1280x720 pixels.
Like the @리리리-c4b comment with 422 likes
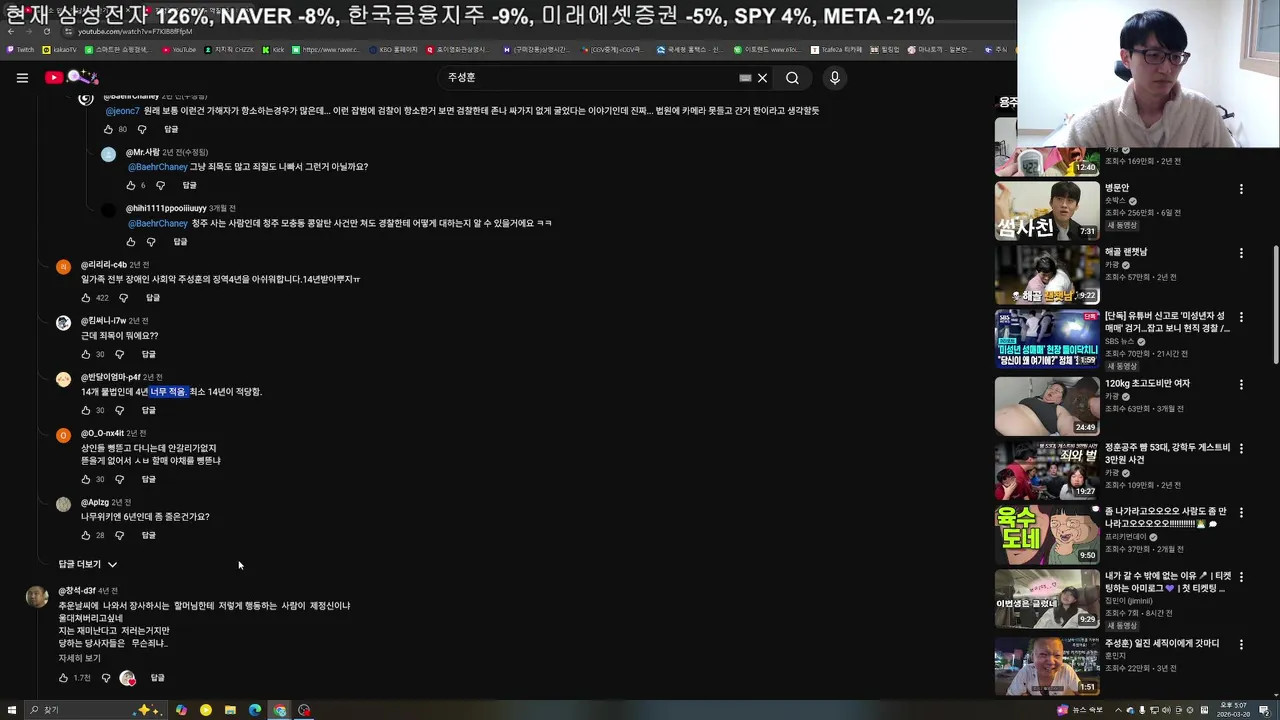point(86,298)
